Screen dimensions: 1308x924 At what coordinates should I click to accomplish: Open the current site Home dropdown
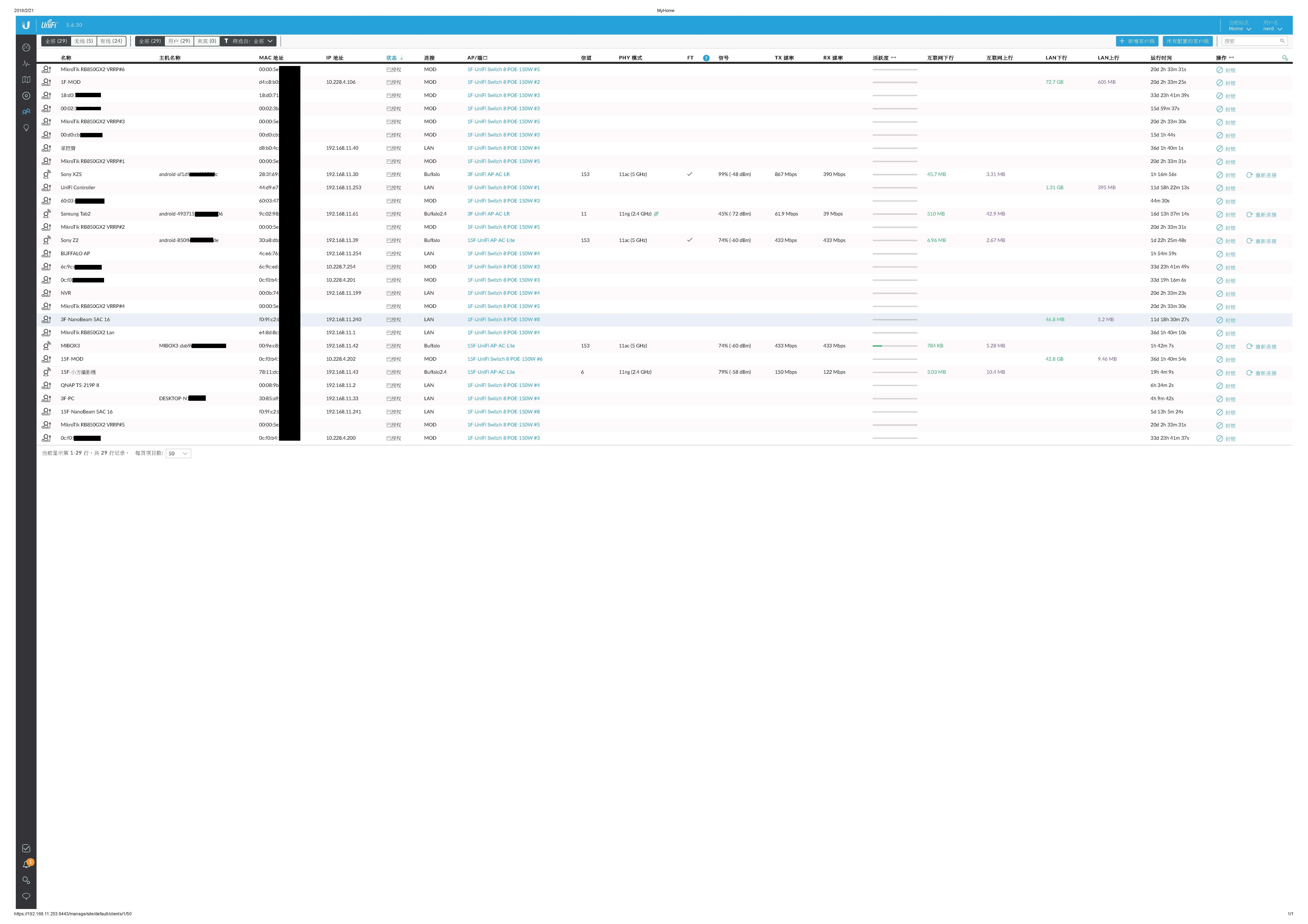1240,28
